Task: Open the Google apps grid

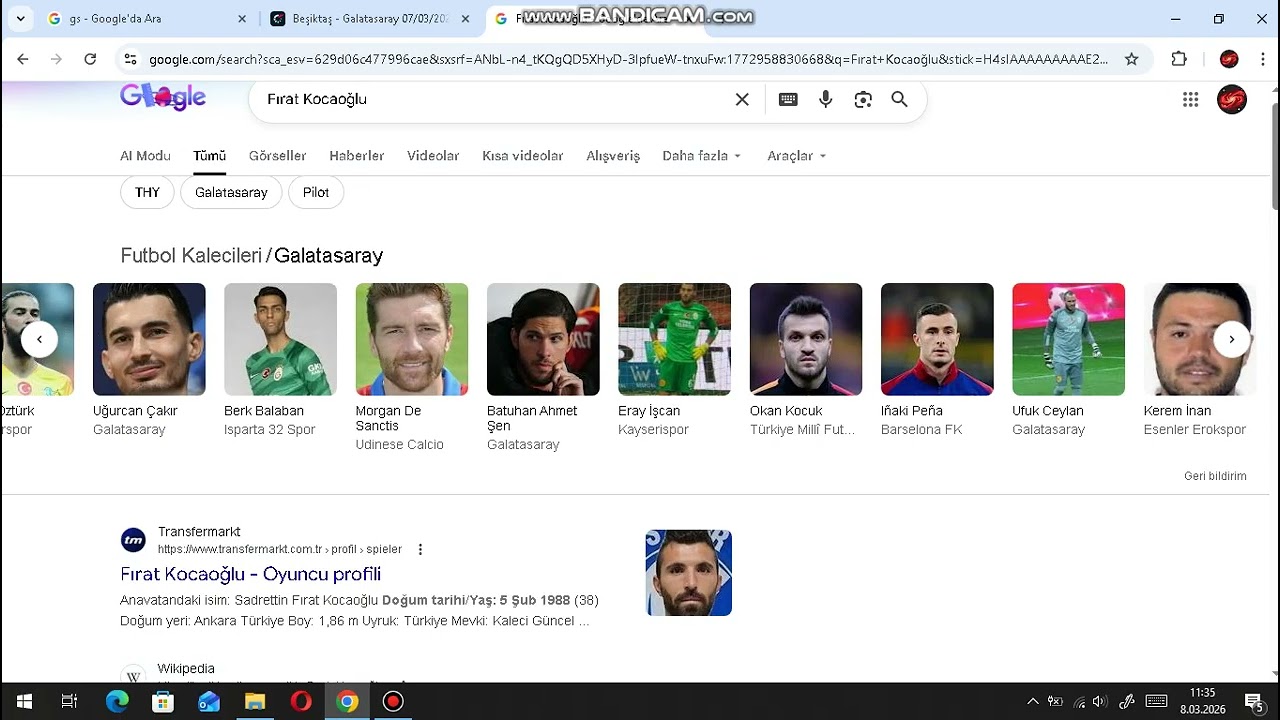Action: click(1190, 99)
